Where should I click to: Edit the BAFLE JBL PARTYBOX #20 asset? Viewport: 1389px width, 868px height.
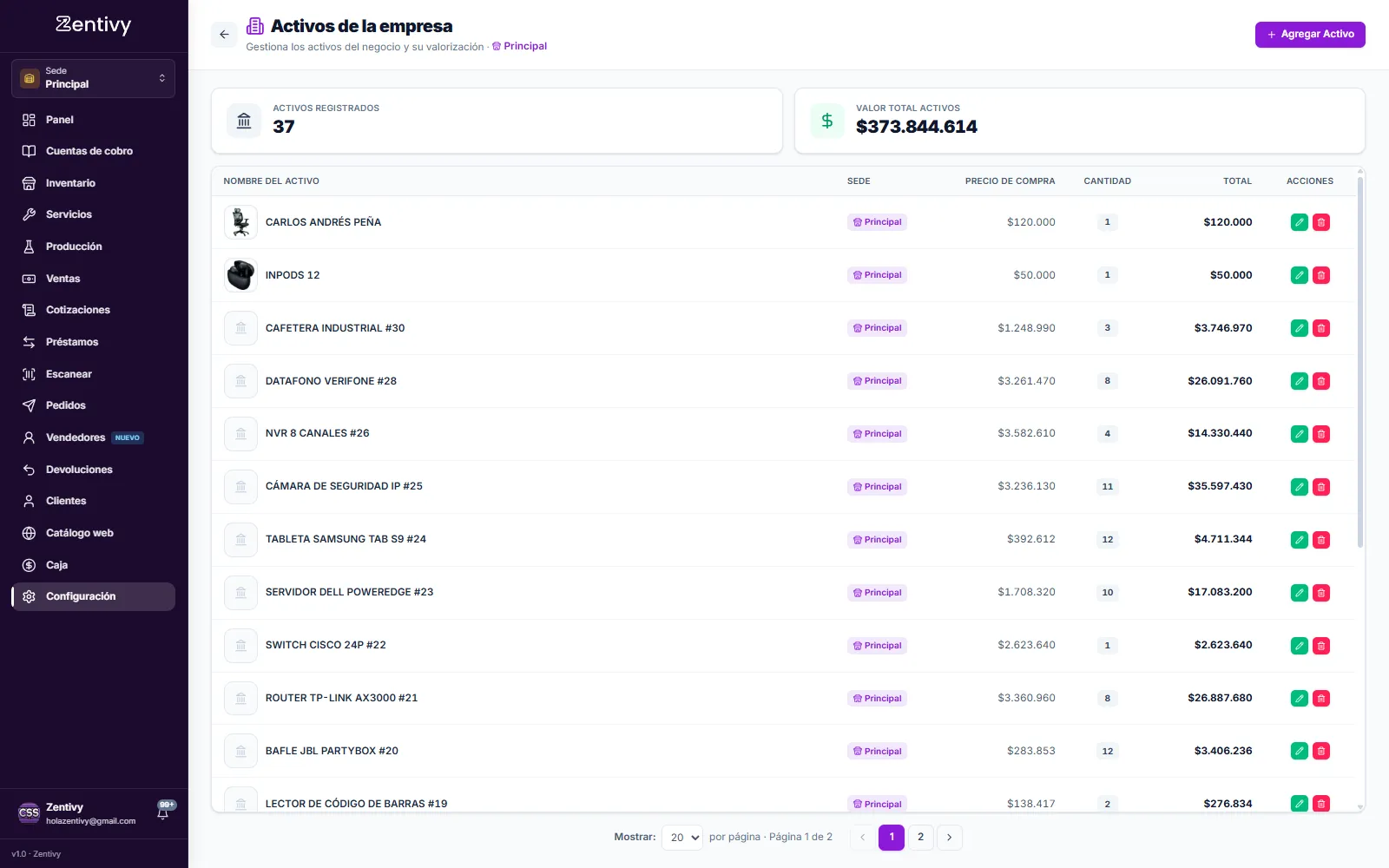(x=1299, y=752)
